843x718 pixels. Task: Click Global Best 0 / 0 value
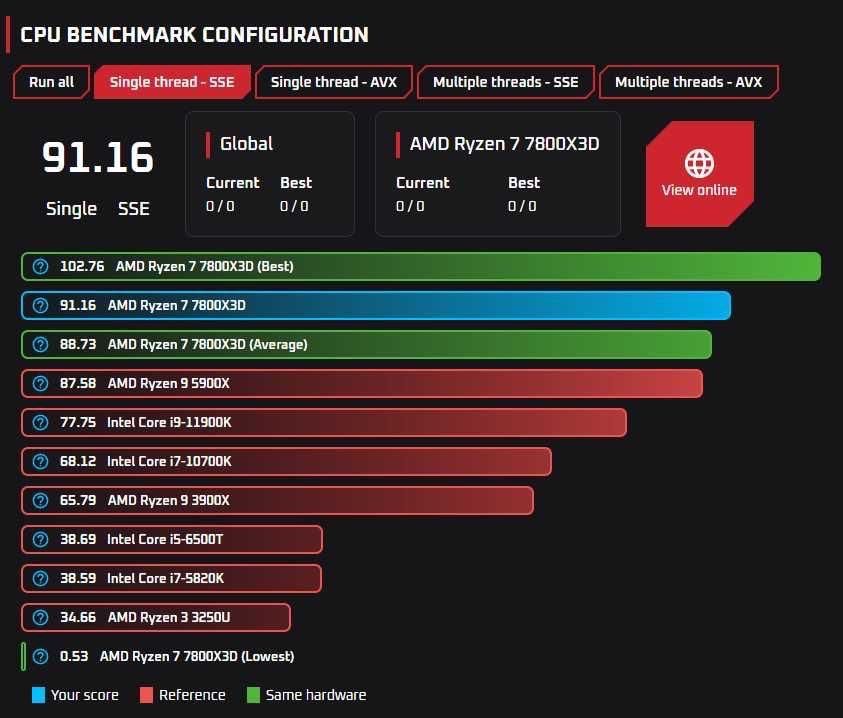(x=294, y=206)
